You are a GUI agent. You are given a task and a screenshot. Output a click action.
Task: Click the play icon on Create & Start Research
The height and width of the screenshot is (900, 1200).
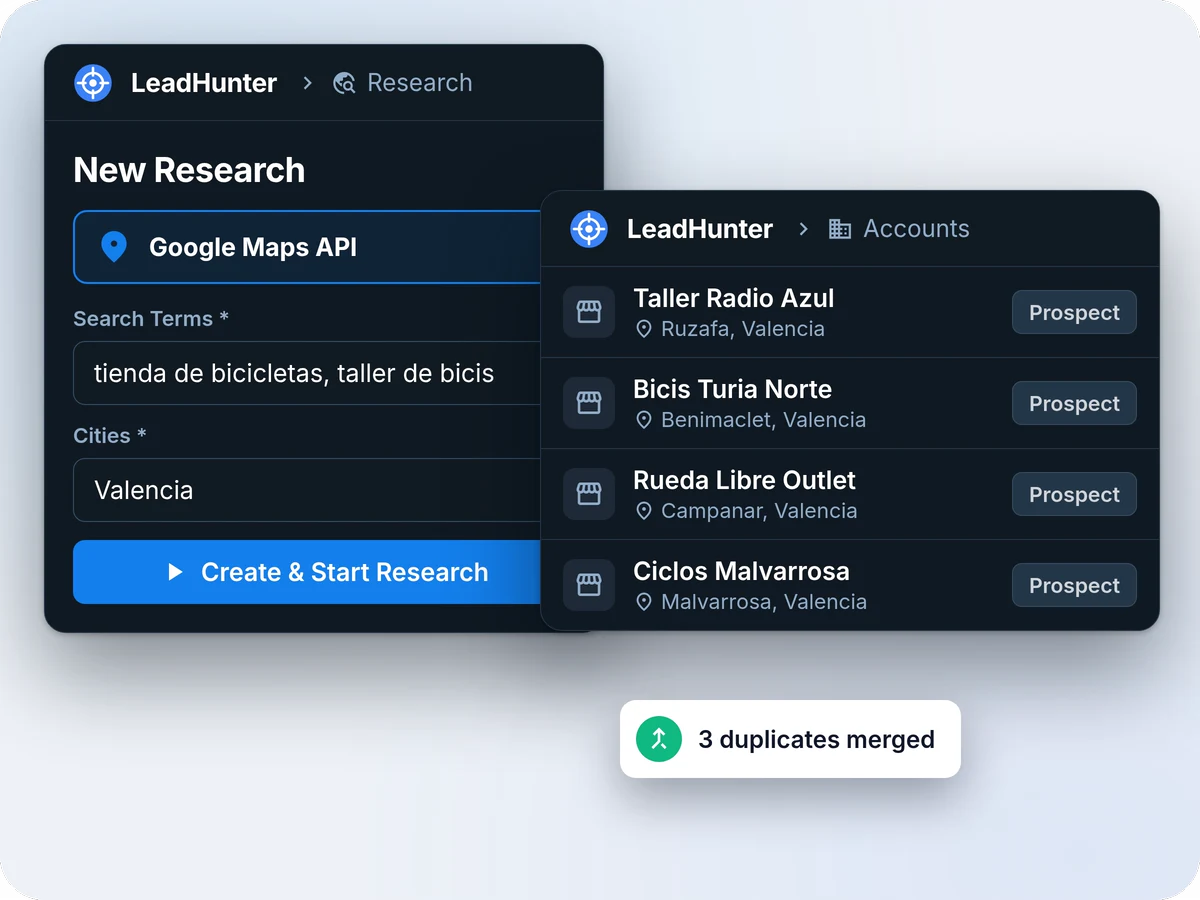click(x=176, y=572)
